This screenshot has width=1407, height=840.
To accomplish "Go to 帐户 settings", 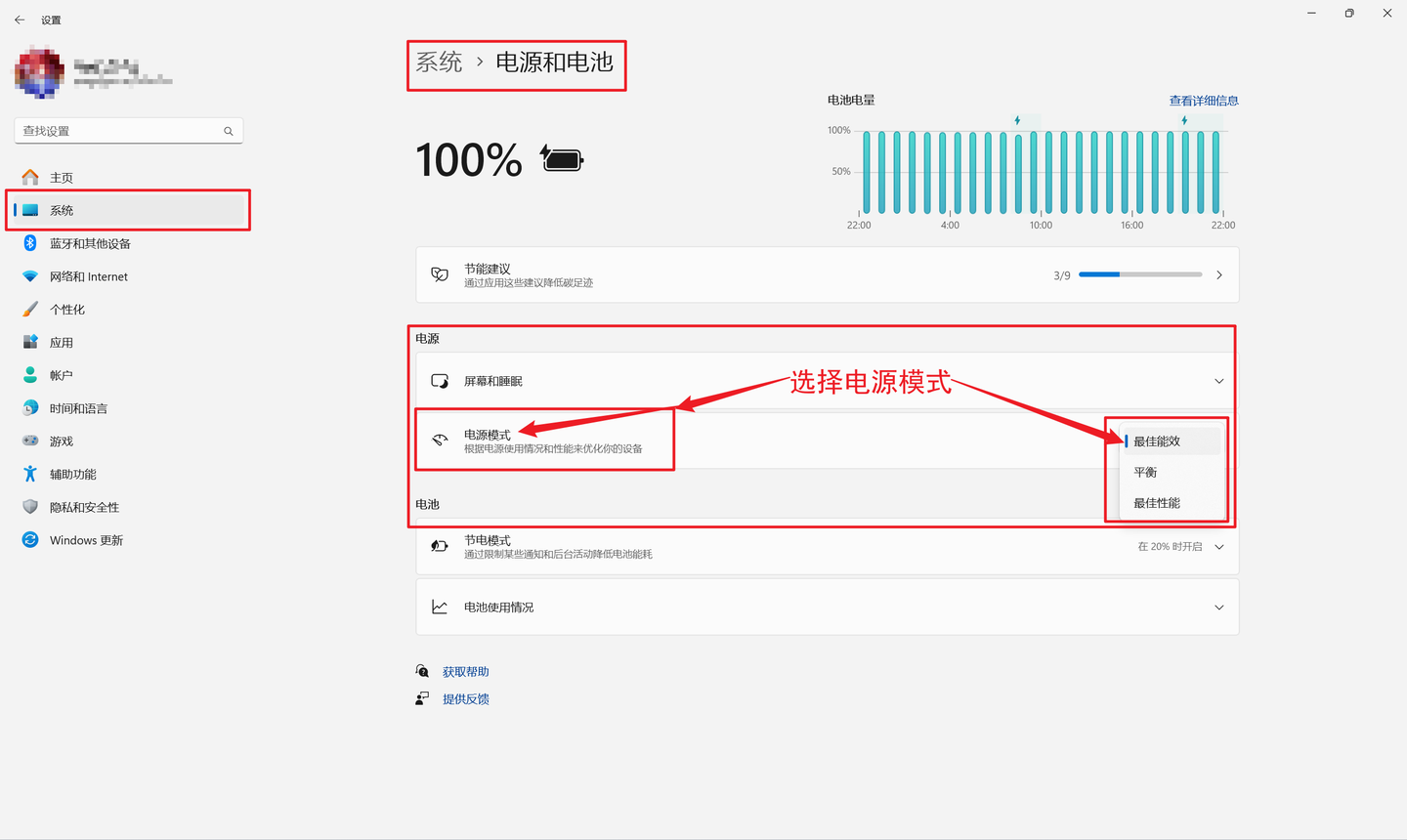I will point(128,376).
